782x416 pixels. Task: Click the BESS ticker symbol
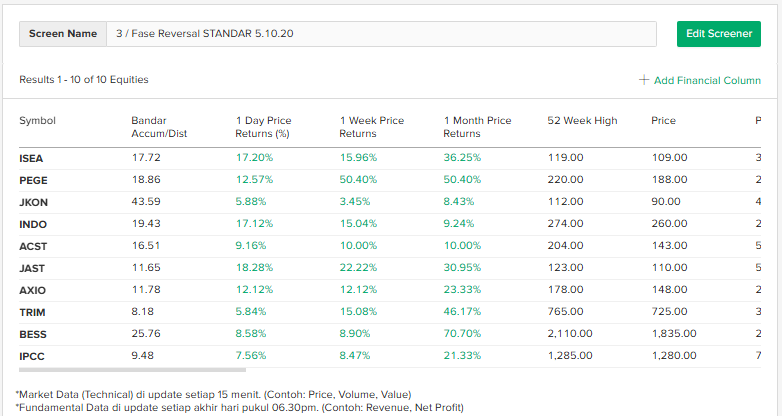[x=32, y=334]
